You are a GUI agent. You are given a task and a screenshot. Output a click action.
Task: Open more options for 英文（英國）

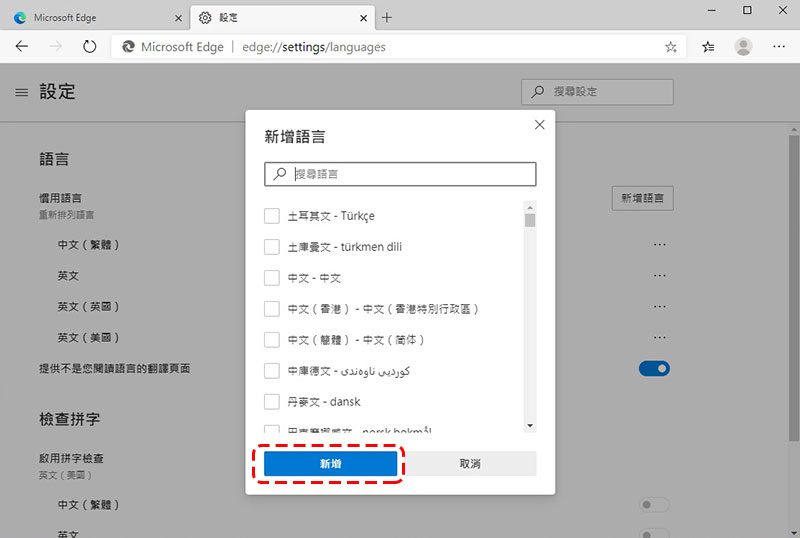tap(659, 306)
